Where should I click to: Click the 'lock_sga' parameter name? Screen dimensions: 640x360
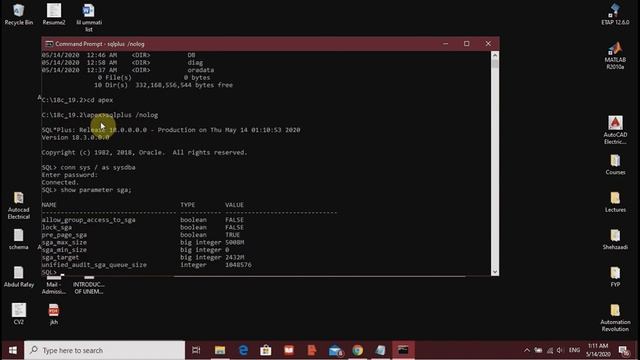56,227
